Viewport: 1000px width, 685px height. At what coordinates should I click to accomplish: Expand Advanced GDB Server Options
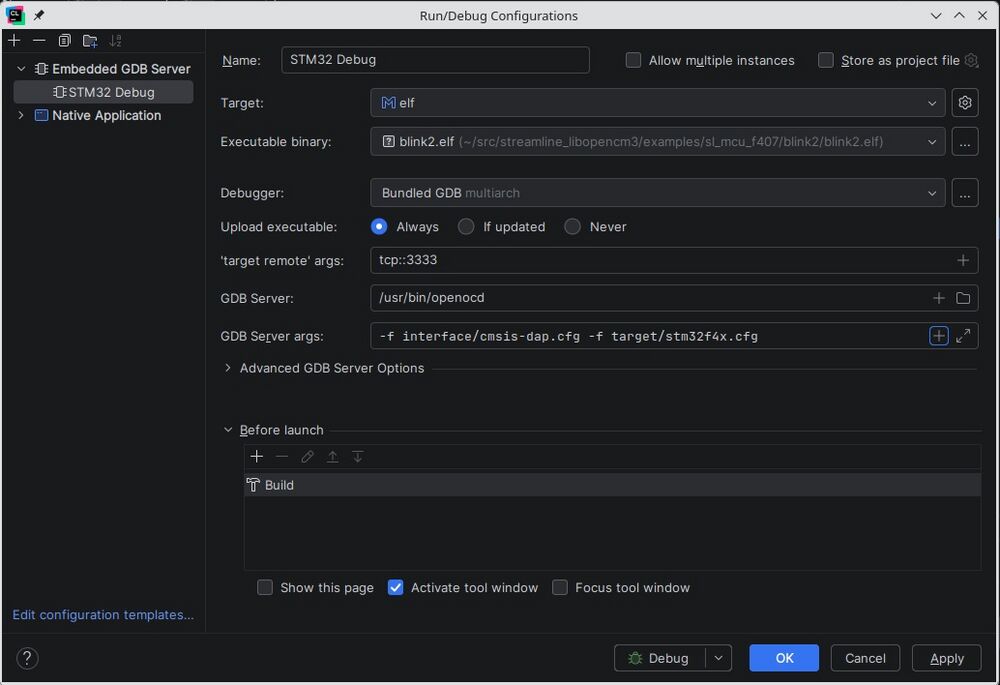coord(228,368)
